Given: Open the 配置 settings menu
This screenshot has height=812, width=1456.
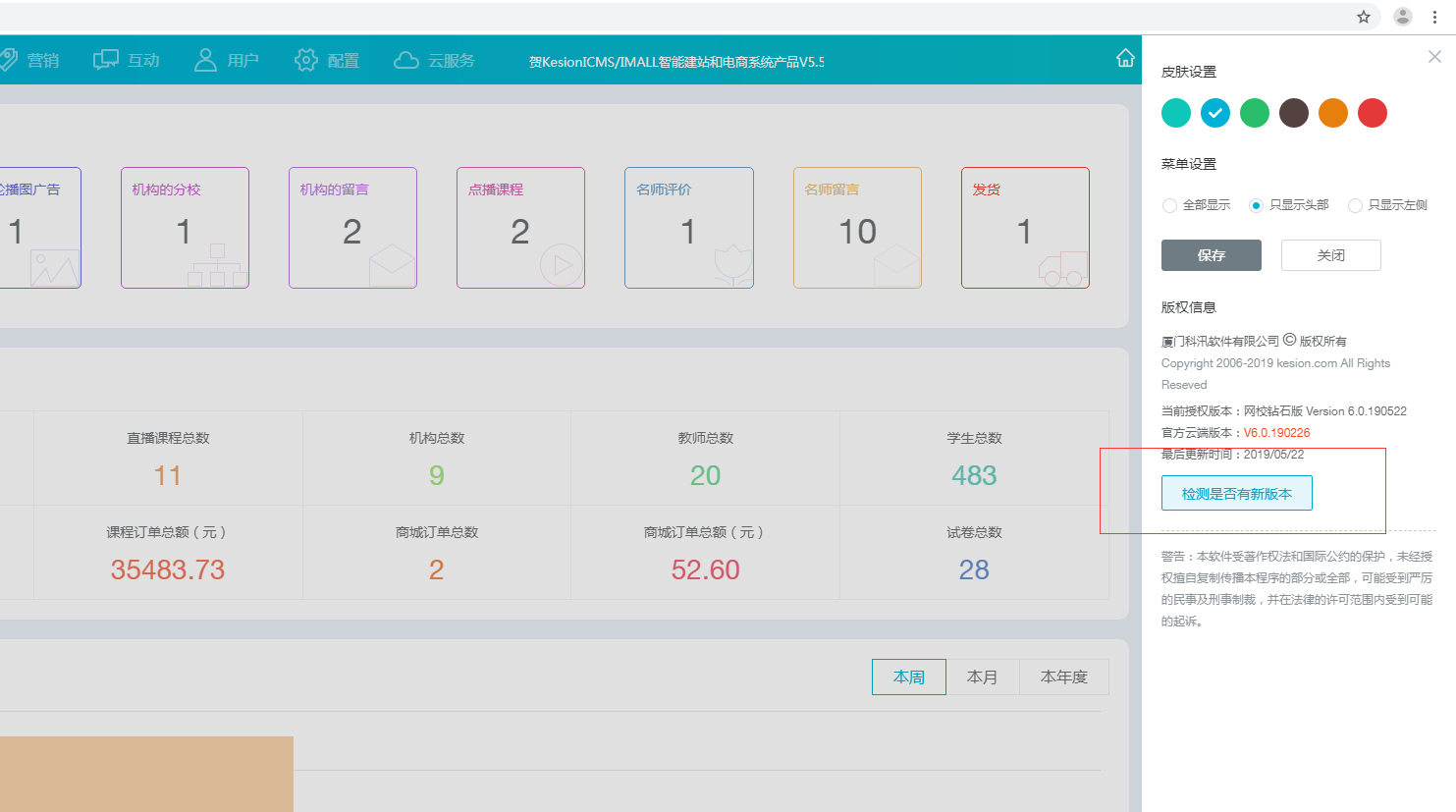Looking at the screenshot, I should pos(327,61).
